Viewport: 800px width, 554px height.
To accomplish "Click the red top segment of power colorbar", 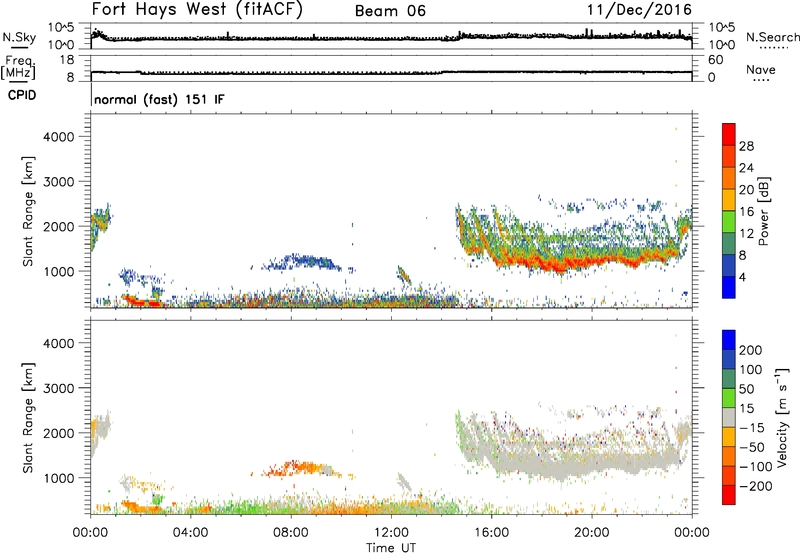I will 729,134.
